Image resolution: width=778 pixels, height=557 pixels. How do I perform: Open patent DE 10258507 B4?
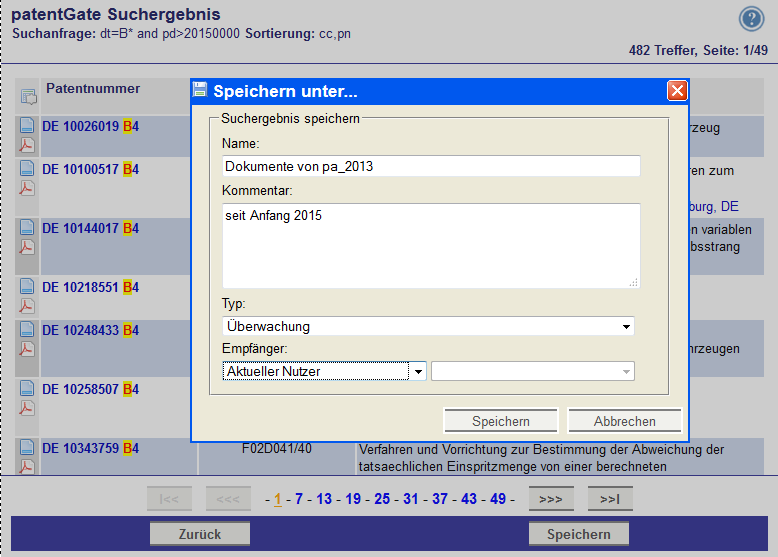click(90, 390)
